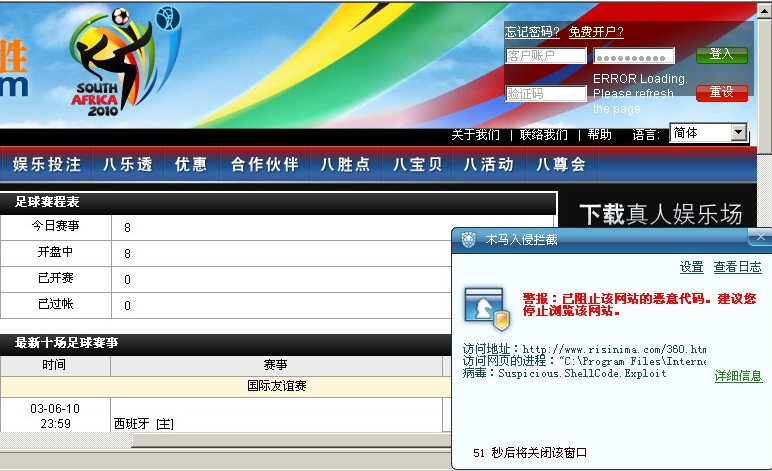This screenshot has width=772, height=471.
Task: Select the 八乐透 navigation tab
Action: (127, 165)
